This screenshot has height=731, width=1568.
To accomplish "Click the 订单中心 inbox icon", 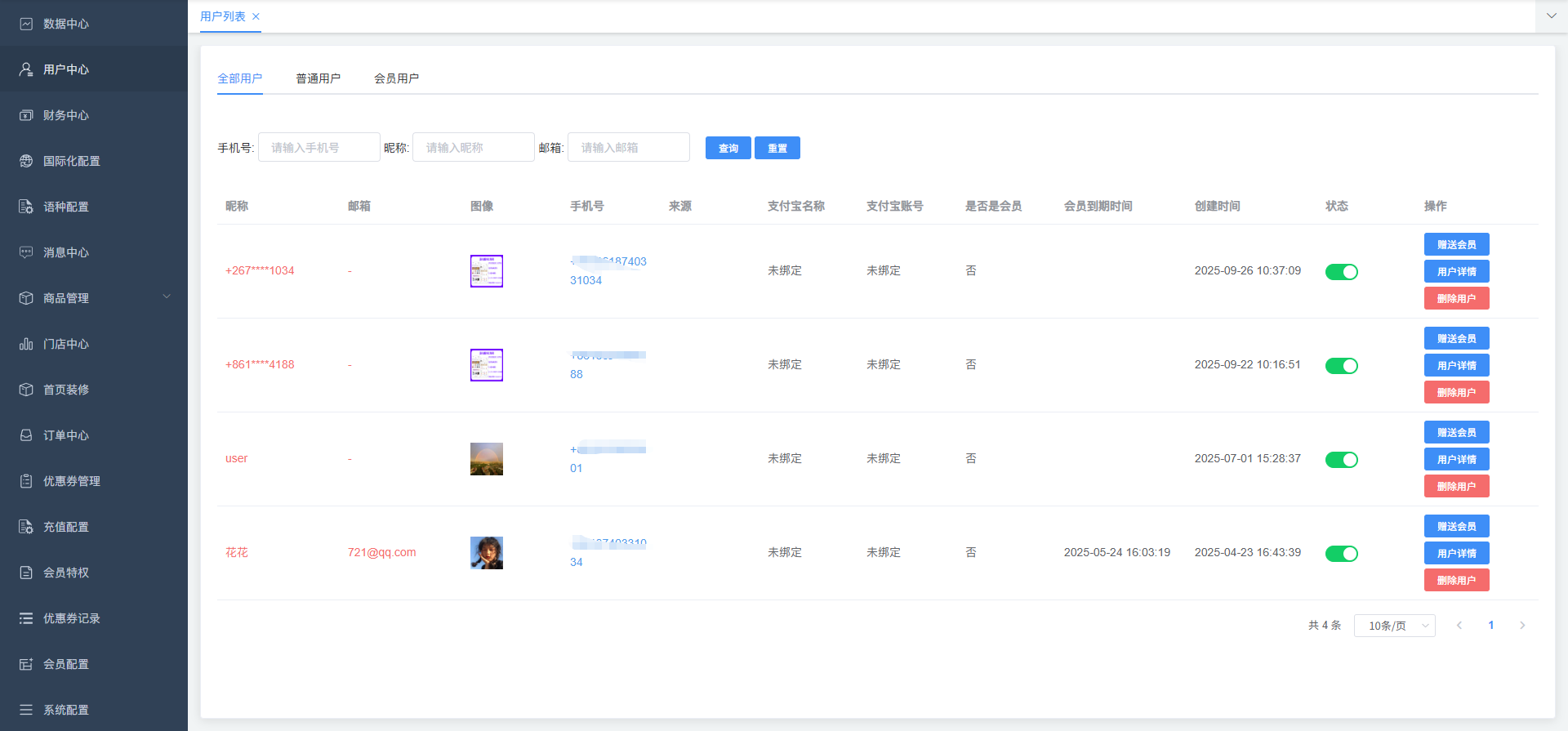I will (x=26, y=435).
